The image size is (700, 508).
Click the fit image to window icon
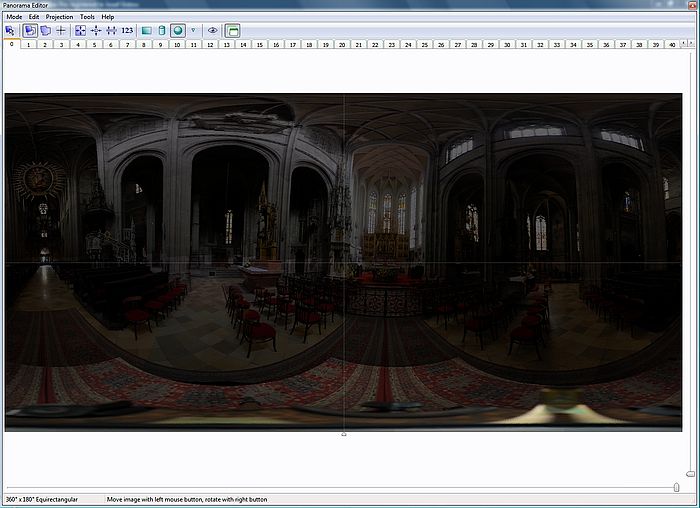pos(79,31)
